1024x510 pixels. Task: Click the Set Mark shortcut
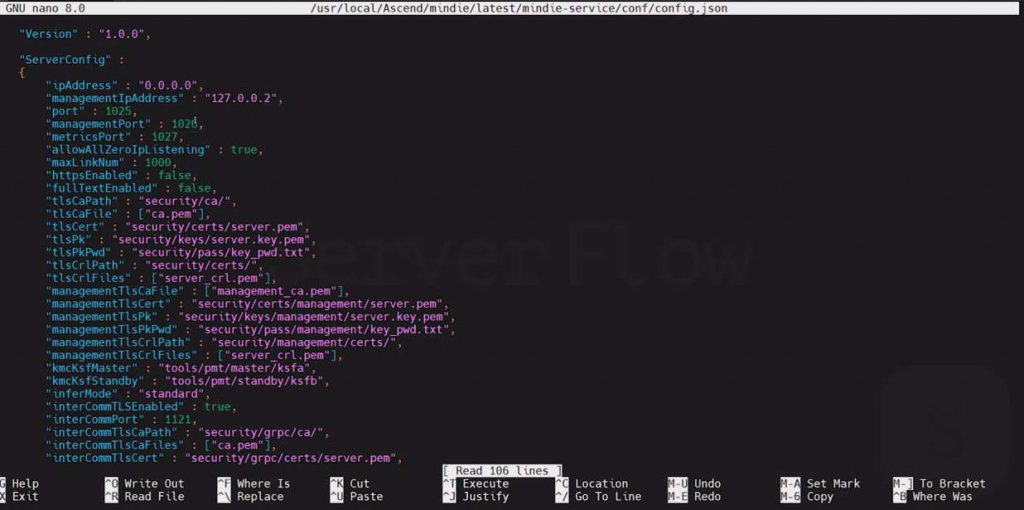click(833, 484)
